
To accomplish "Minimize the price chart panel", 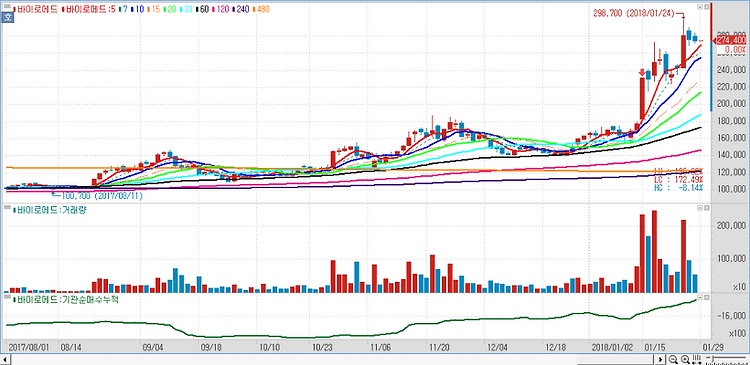I will click(x=700, y=7).
